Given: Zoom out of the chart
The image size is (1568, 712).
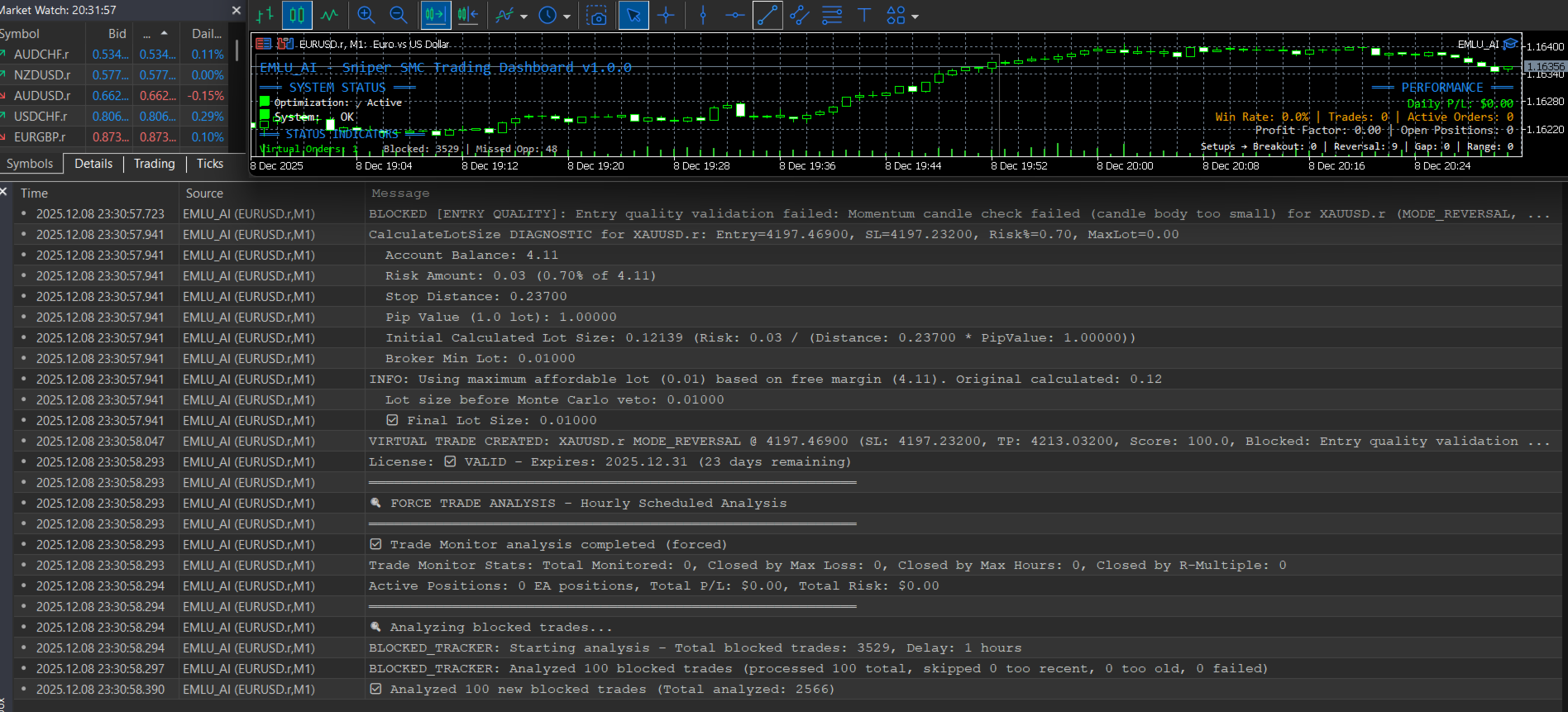Looking at the screenshot, I should [398, 15].
